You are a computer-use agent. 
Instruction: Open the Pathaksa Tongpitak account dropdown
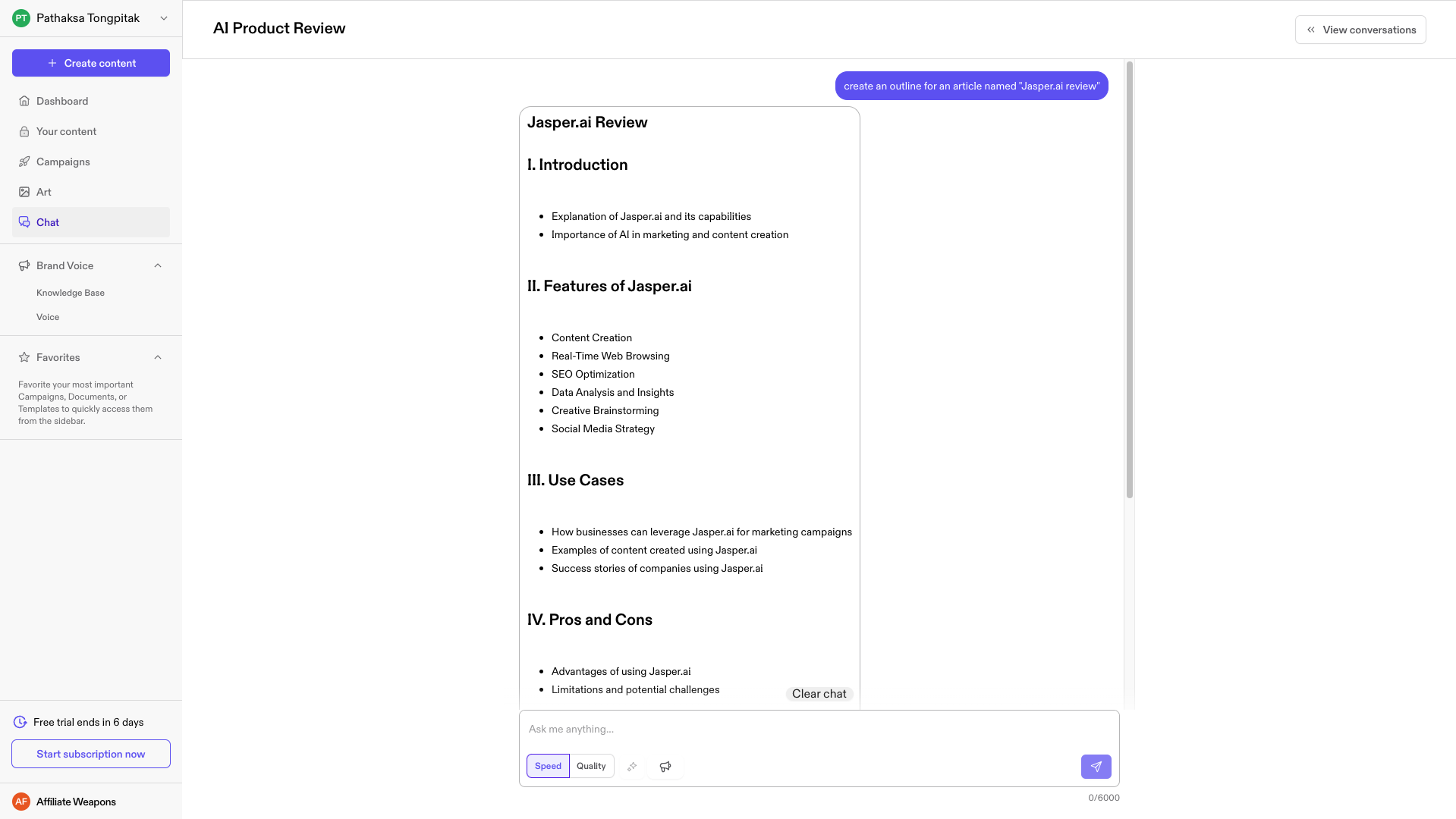[164, 18]
